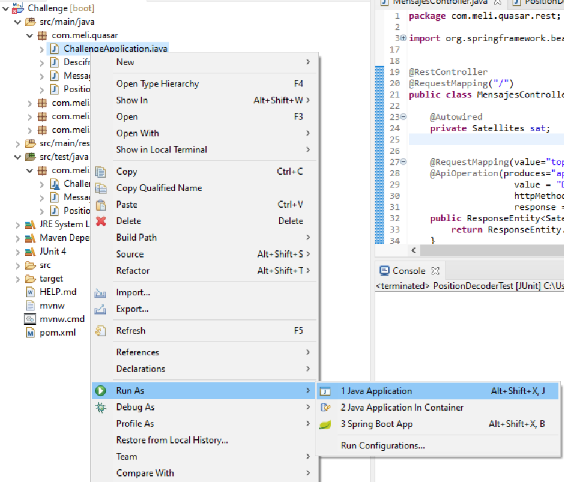The height and width of the screenshot is (482, 564).
Task: Click the Console panel monitor icon
Action: (x=385, y=270)
